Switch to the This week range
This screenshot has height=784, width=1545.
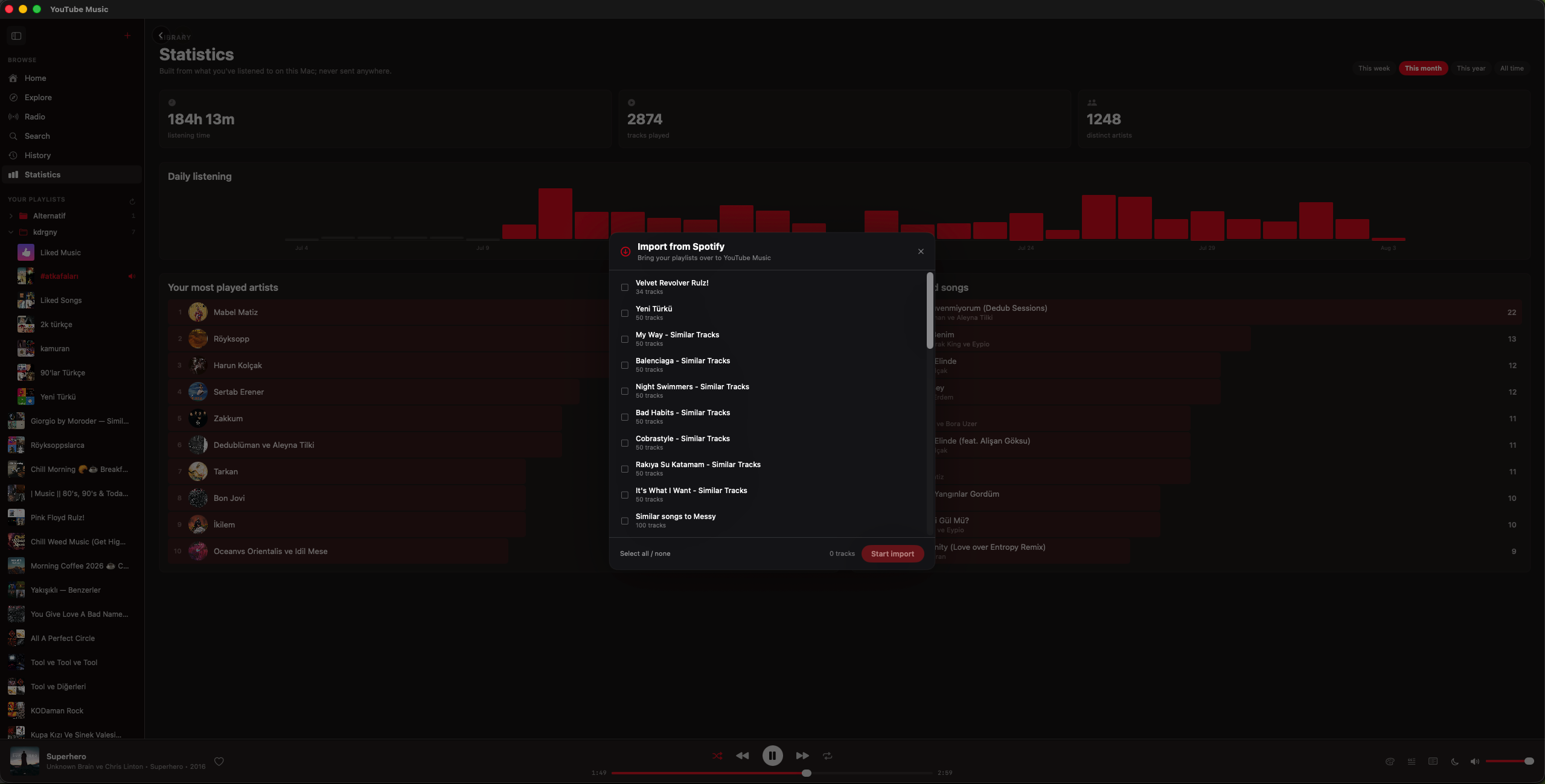(1374, 68)
